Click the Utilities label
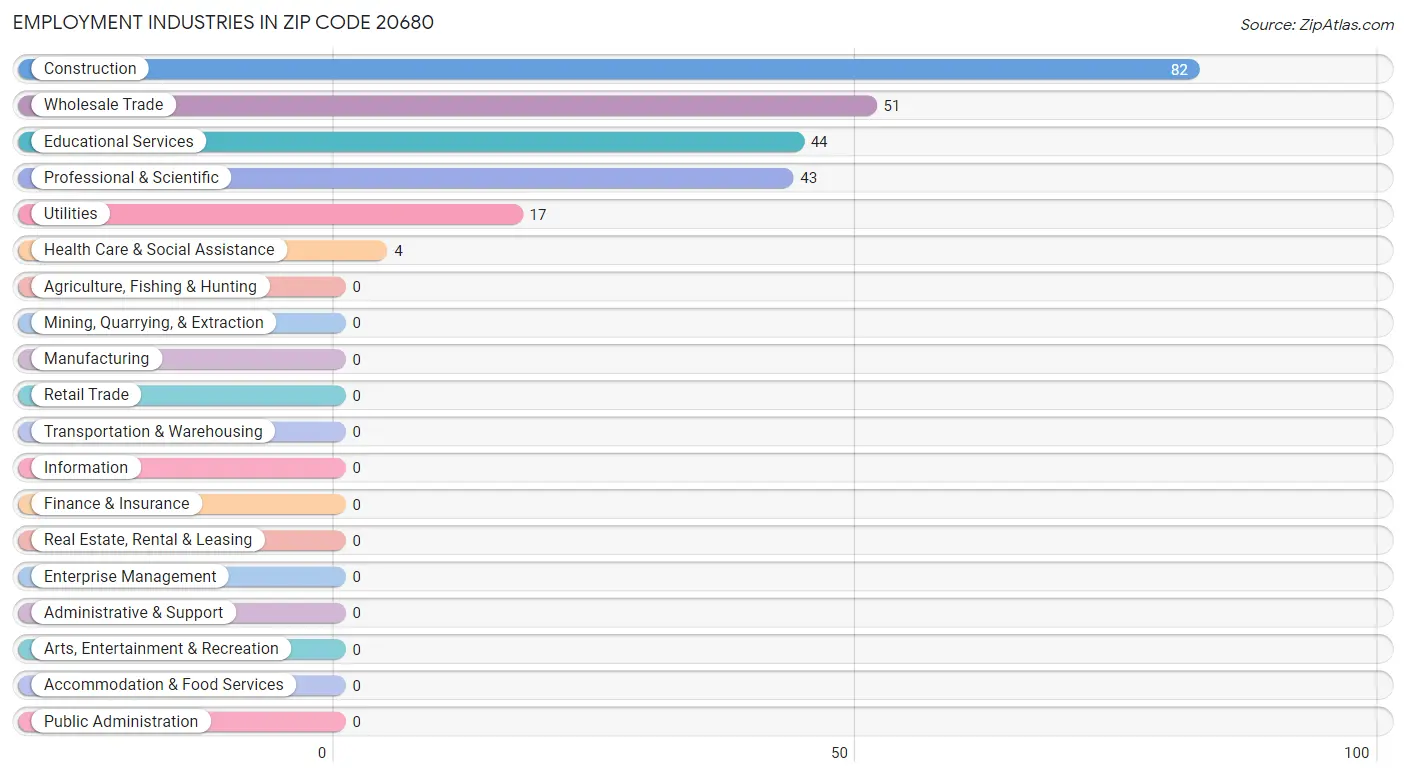 pyautogui.click(x=70, y=214)
